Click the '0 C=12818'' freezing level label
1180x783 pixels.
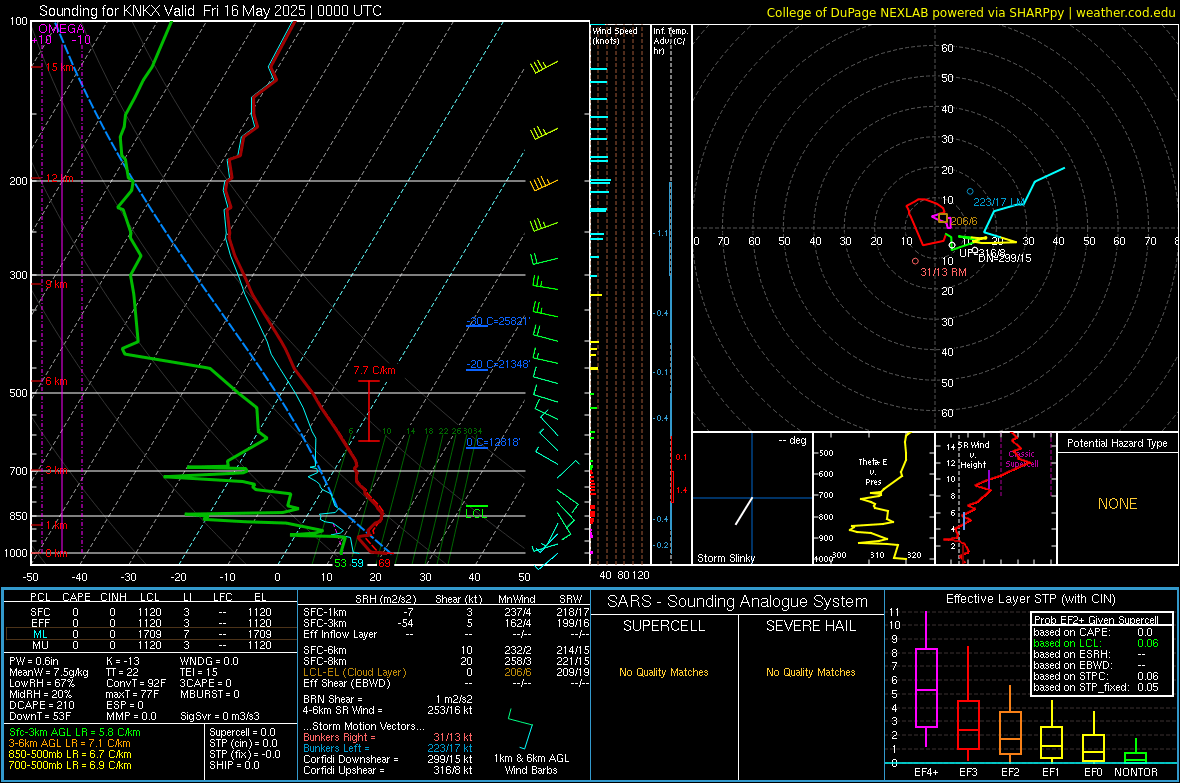493,442
